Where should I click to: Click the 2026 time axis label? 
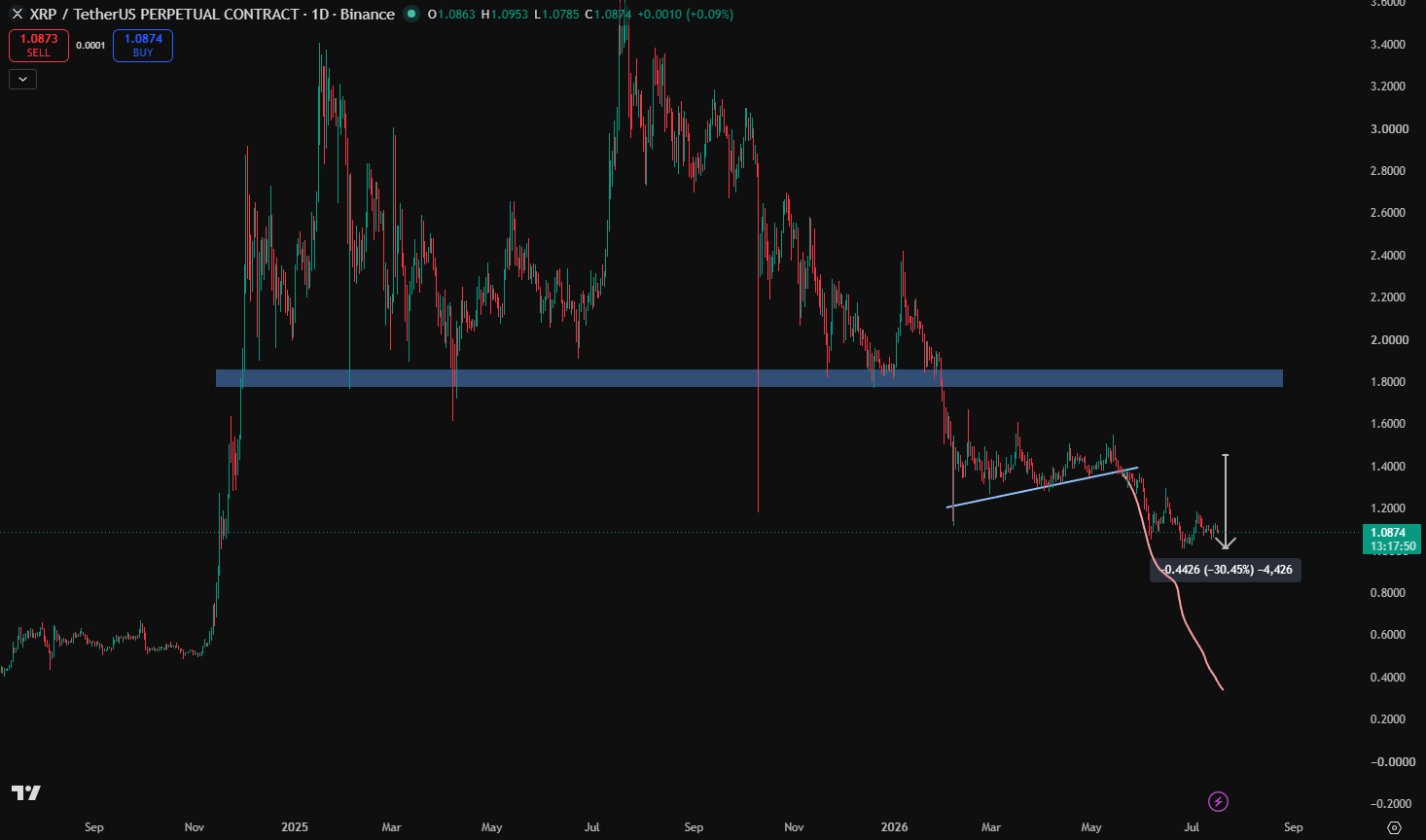tap(894, 827)
